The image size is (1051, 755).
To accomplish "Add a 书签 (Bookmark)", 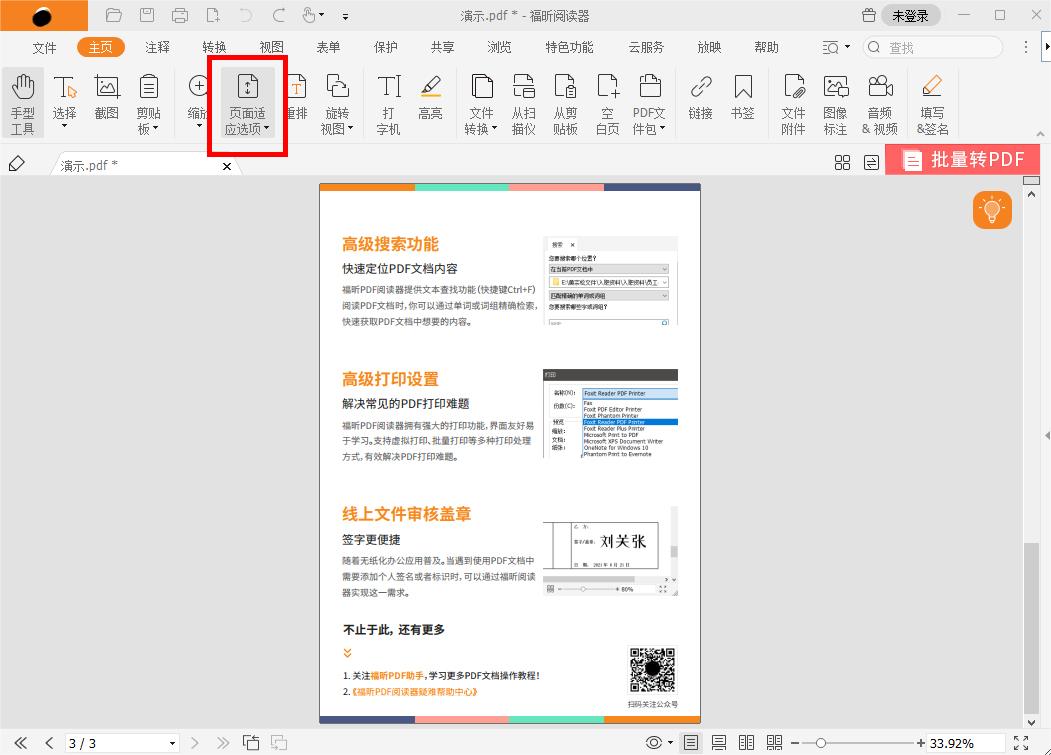I will [x=742, y=102].
